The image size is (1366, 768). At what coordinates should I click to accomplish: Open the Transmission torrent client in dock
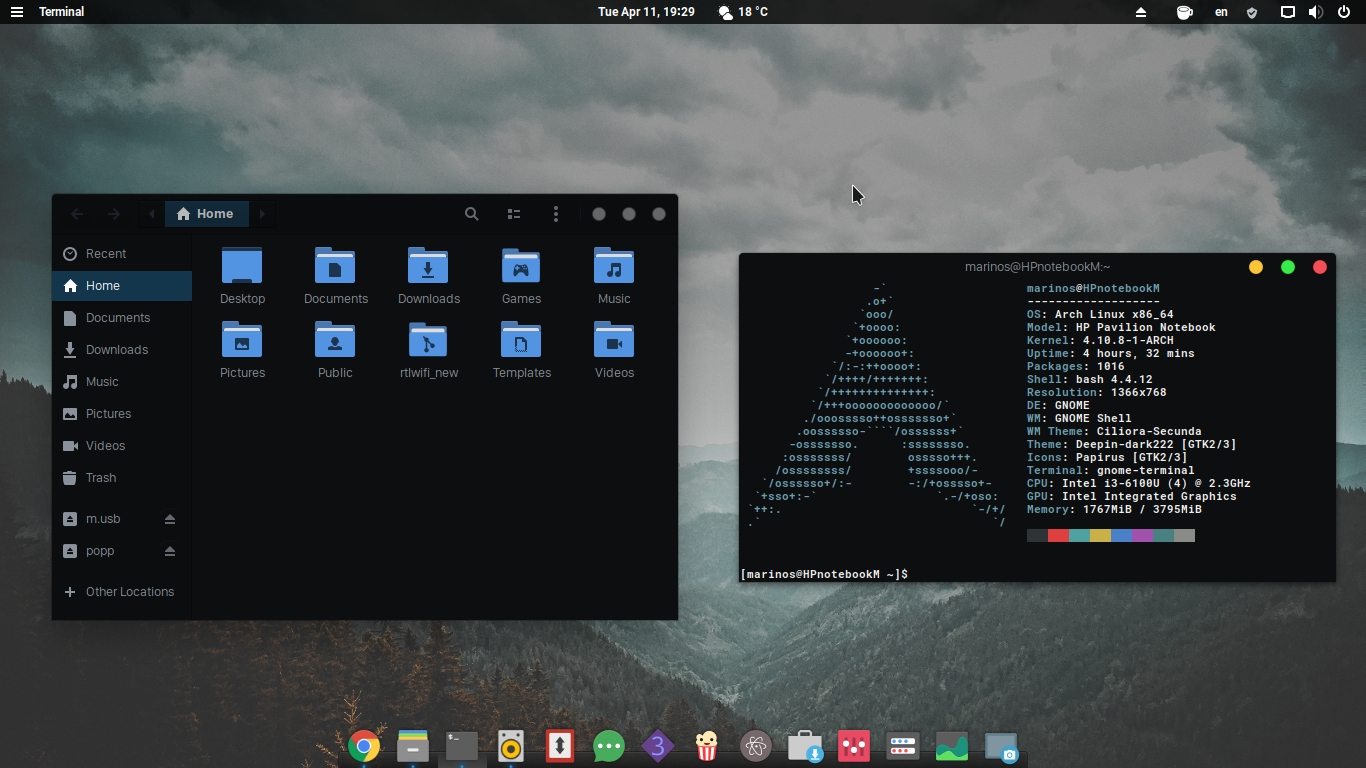click(560, 746)
